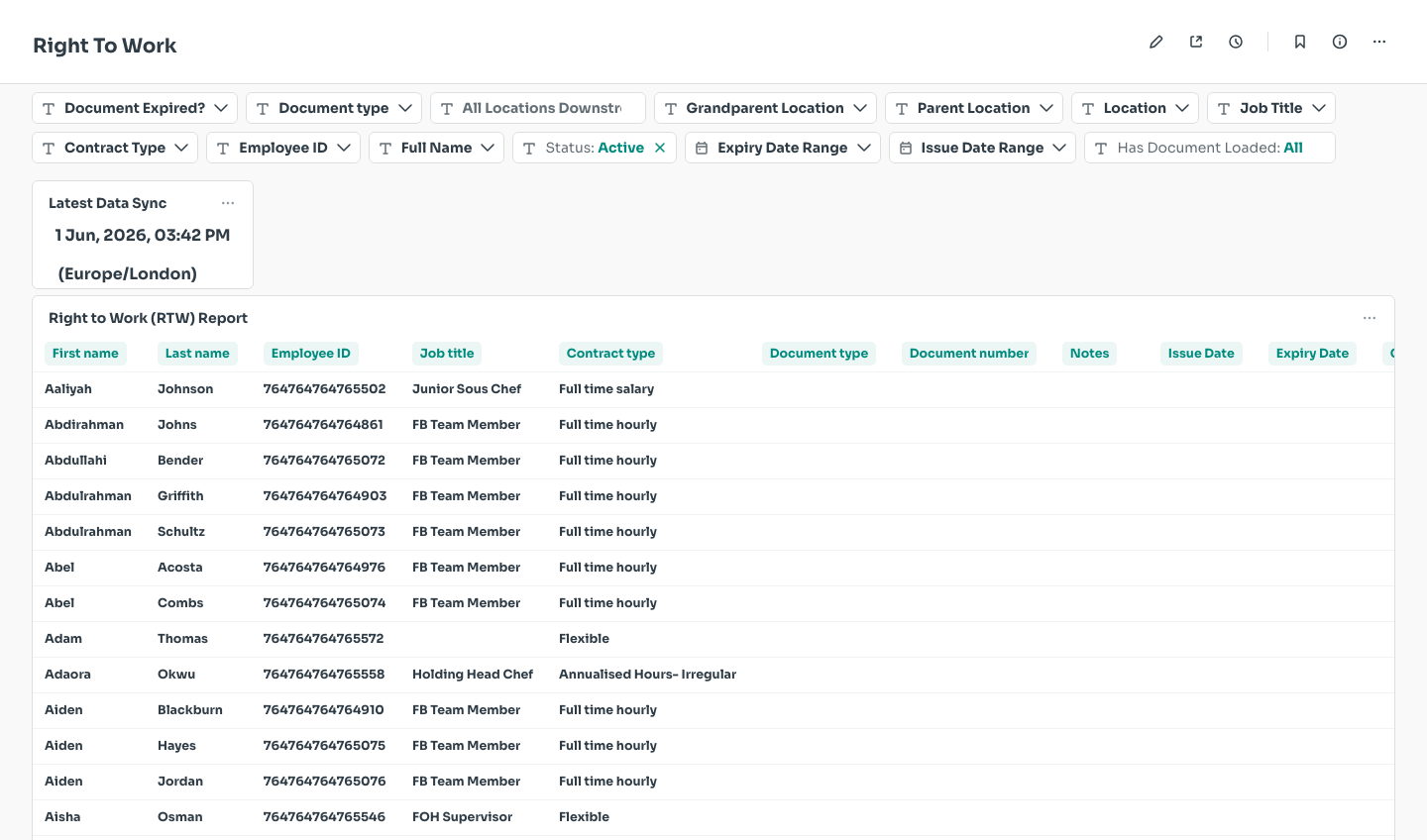Click employee ID 764764764765502
This screenshot has height=840, width=1427.
point(324,389)
